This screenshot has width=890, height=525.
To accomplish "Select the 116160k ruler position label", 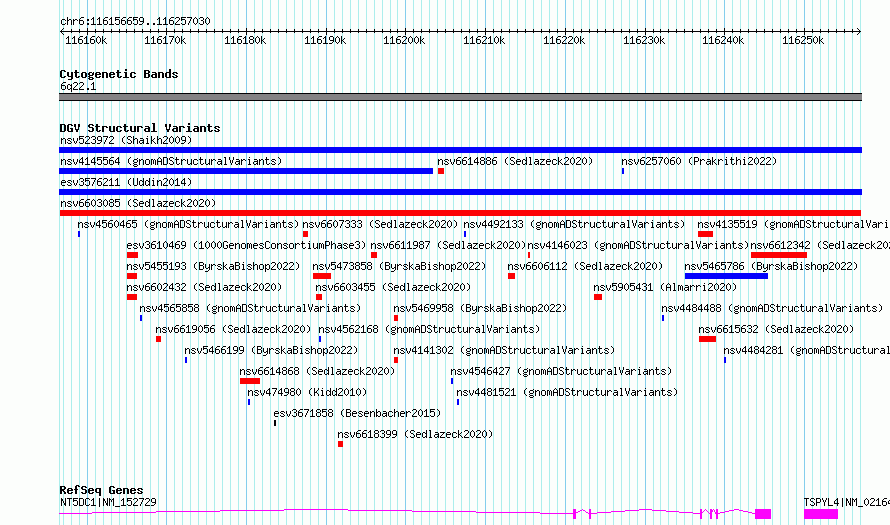I will click(86, 40).
